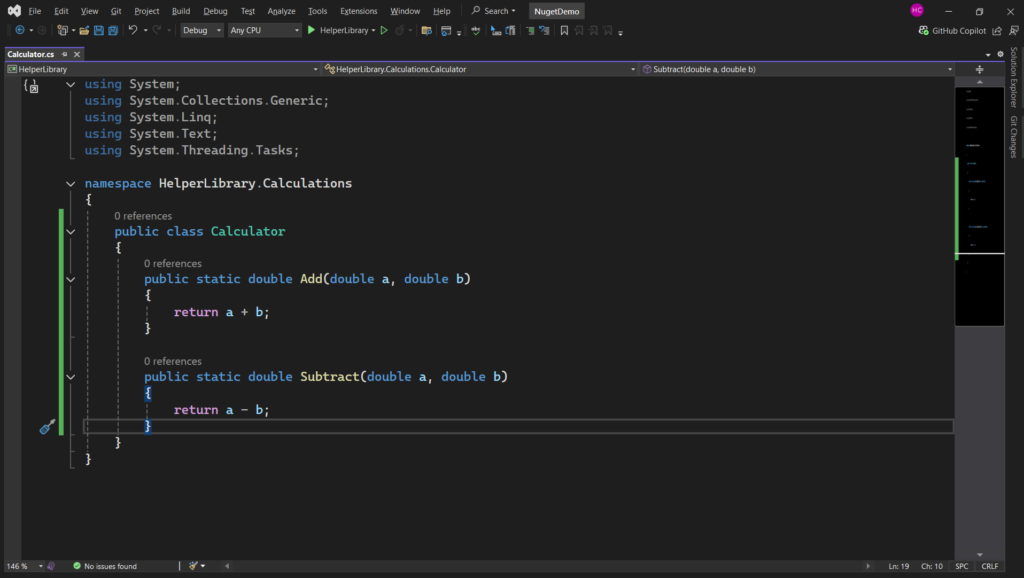
Task: Click the Save All icon
Action: (x=113, y=30)
